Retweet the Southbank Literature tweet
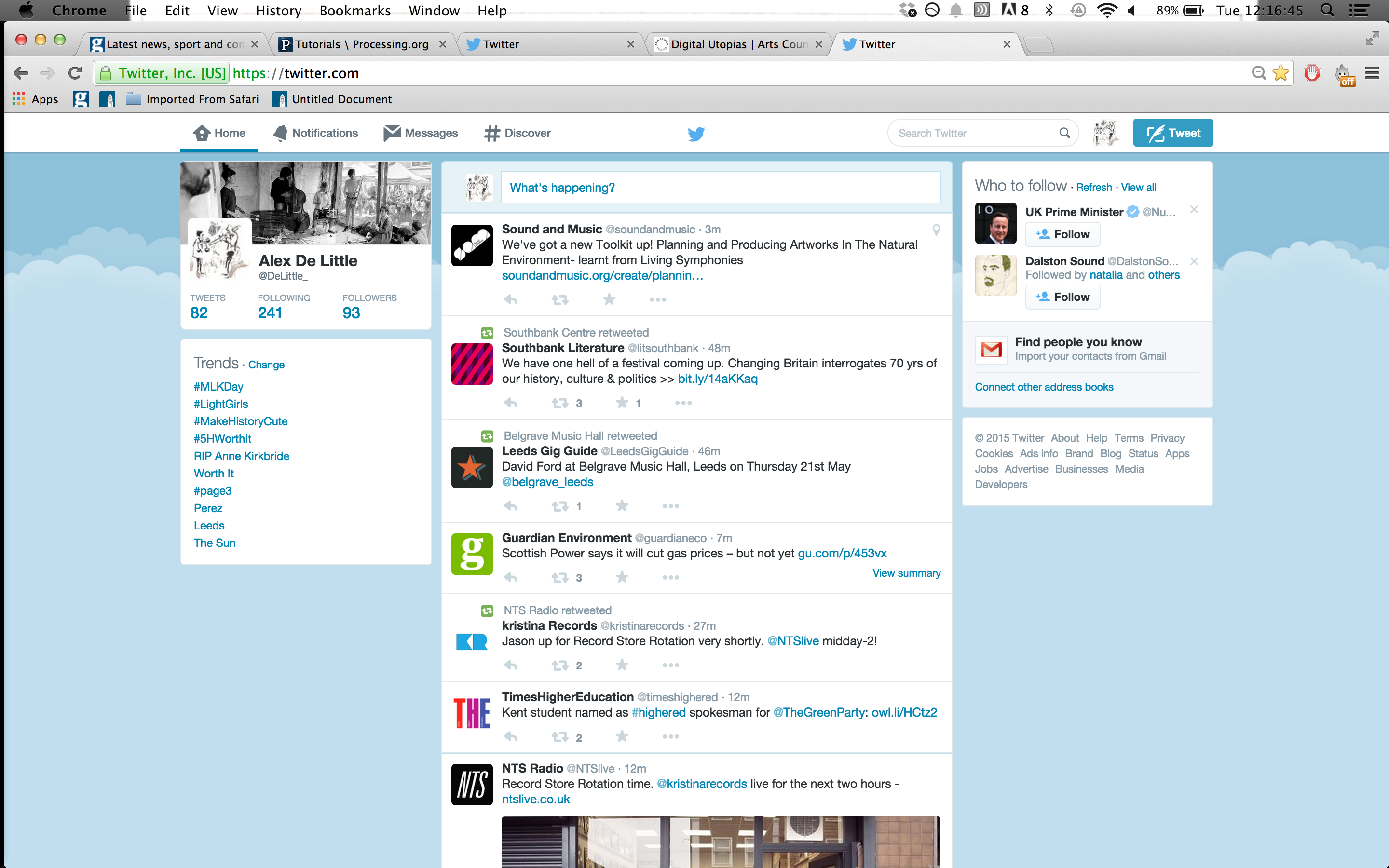Screen dimensions: 1389x868 pyautogui.click(x=560, y=403)
